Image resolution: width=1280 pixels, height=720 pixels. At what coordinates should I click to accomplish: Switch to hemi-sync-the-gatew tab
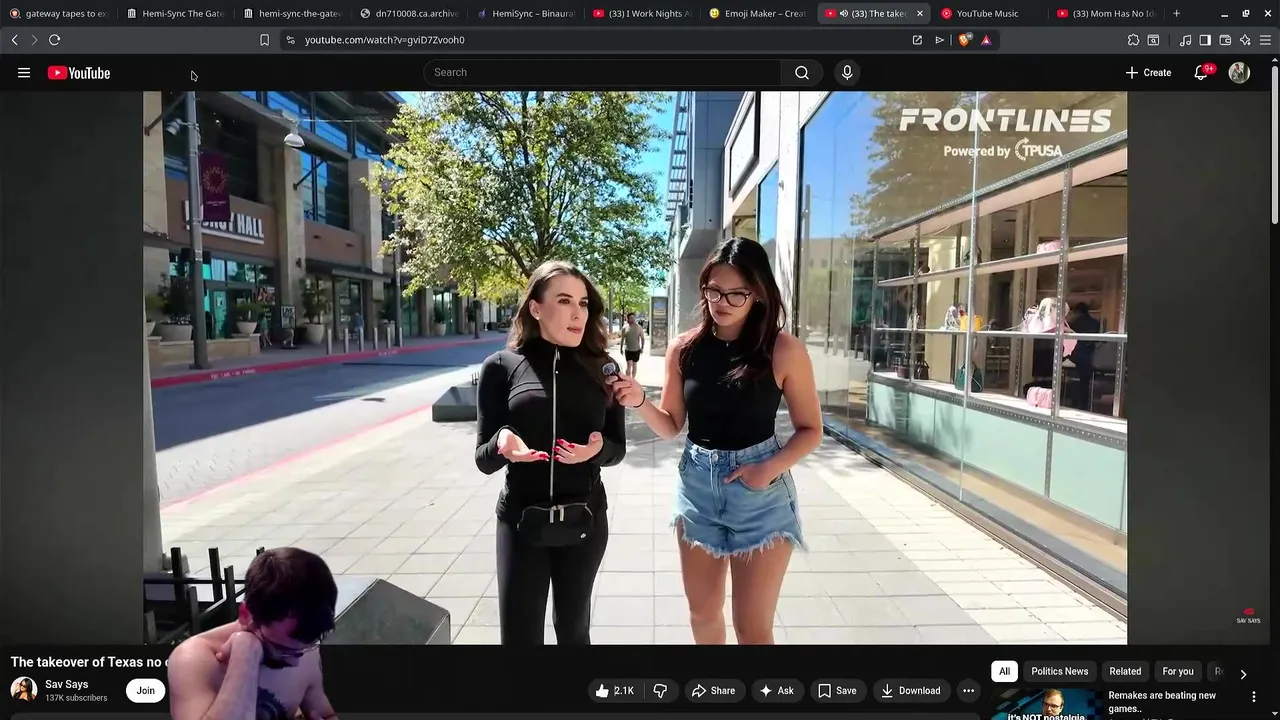coord(293,14)
